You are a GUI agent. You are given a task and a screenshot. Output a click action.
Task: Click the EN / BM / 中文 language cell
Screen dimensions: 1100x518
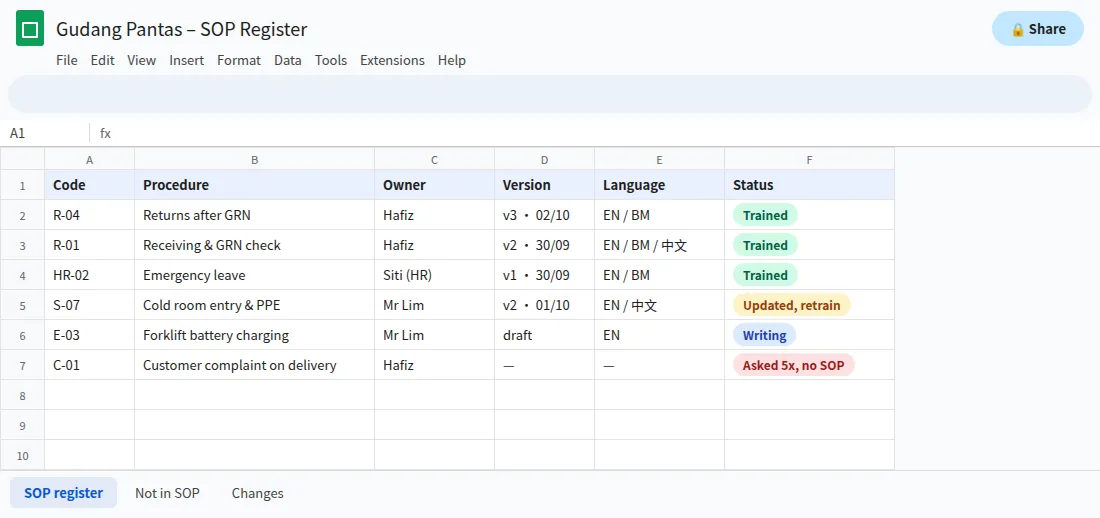[659, 245]
